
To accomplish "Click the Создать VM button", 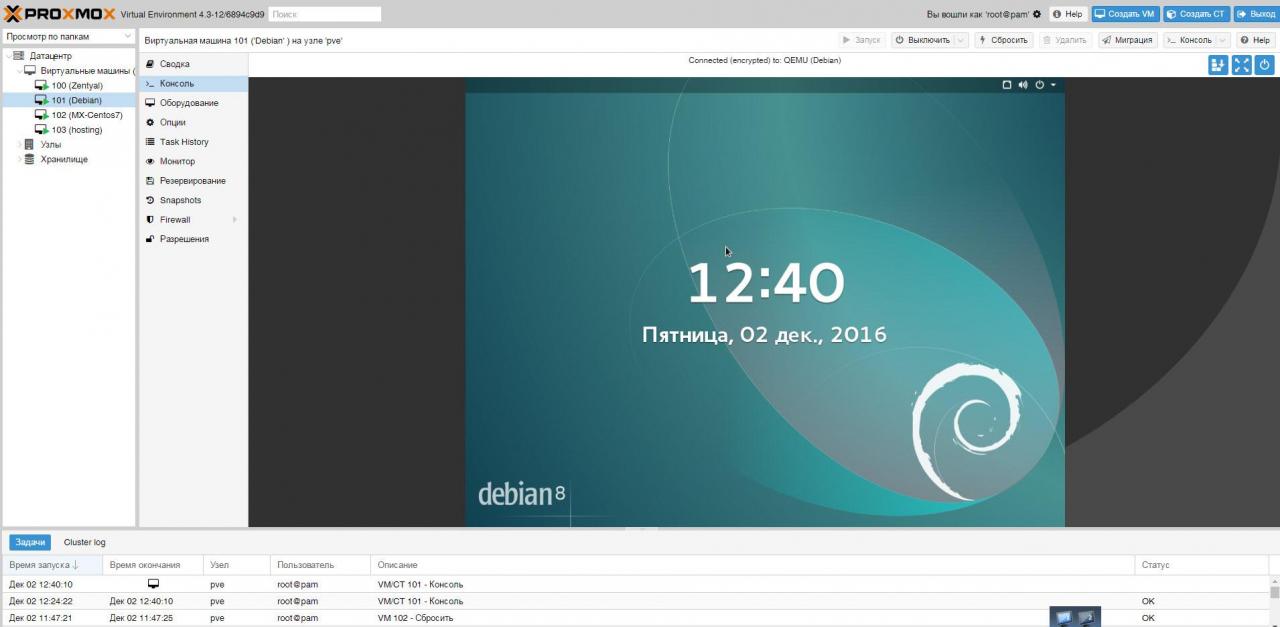I will tap(1125, 14).
